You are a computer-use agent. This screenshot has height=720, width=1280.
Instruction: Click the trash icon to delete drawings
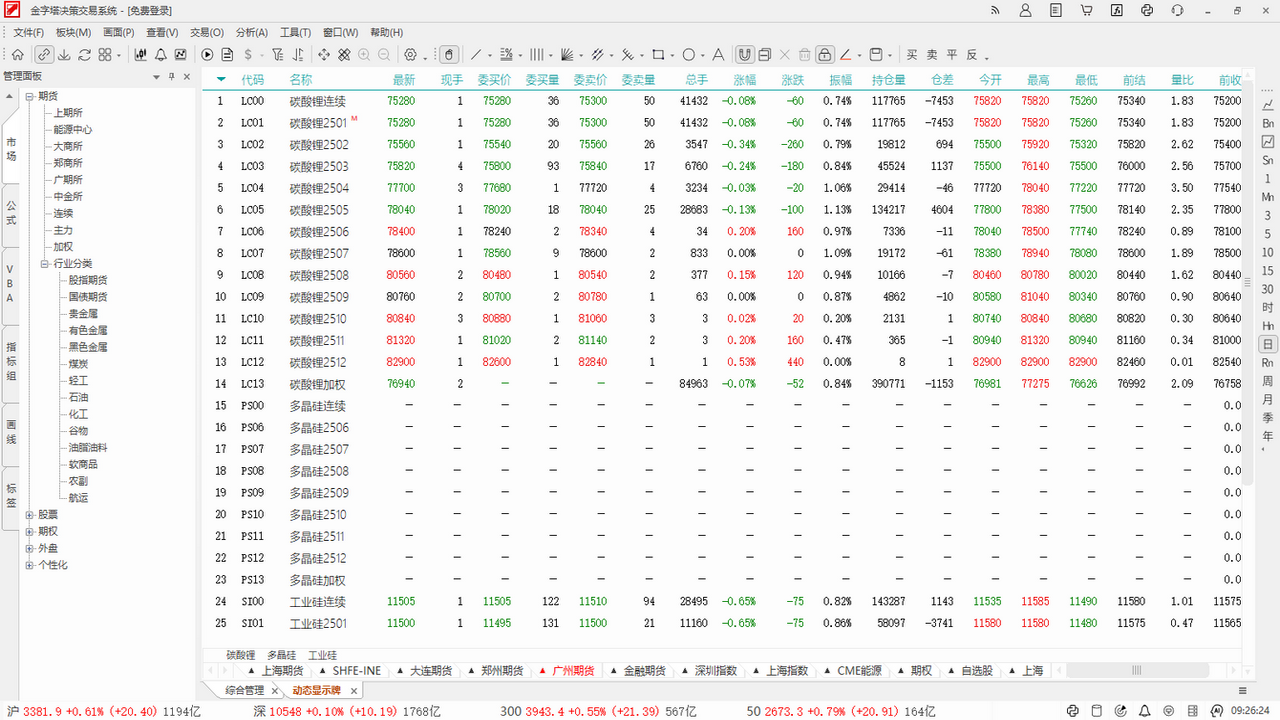point(806,54)
